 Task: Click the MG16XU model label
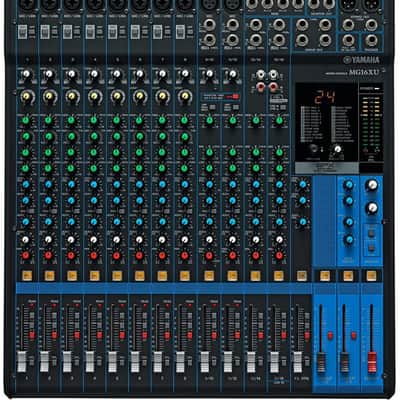coord(364,72)
